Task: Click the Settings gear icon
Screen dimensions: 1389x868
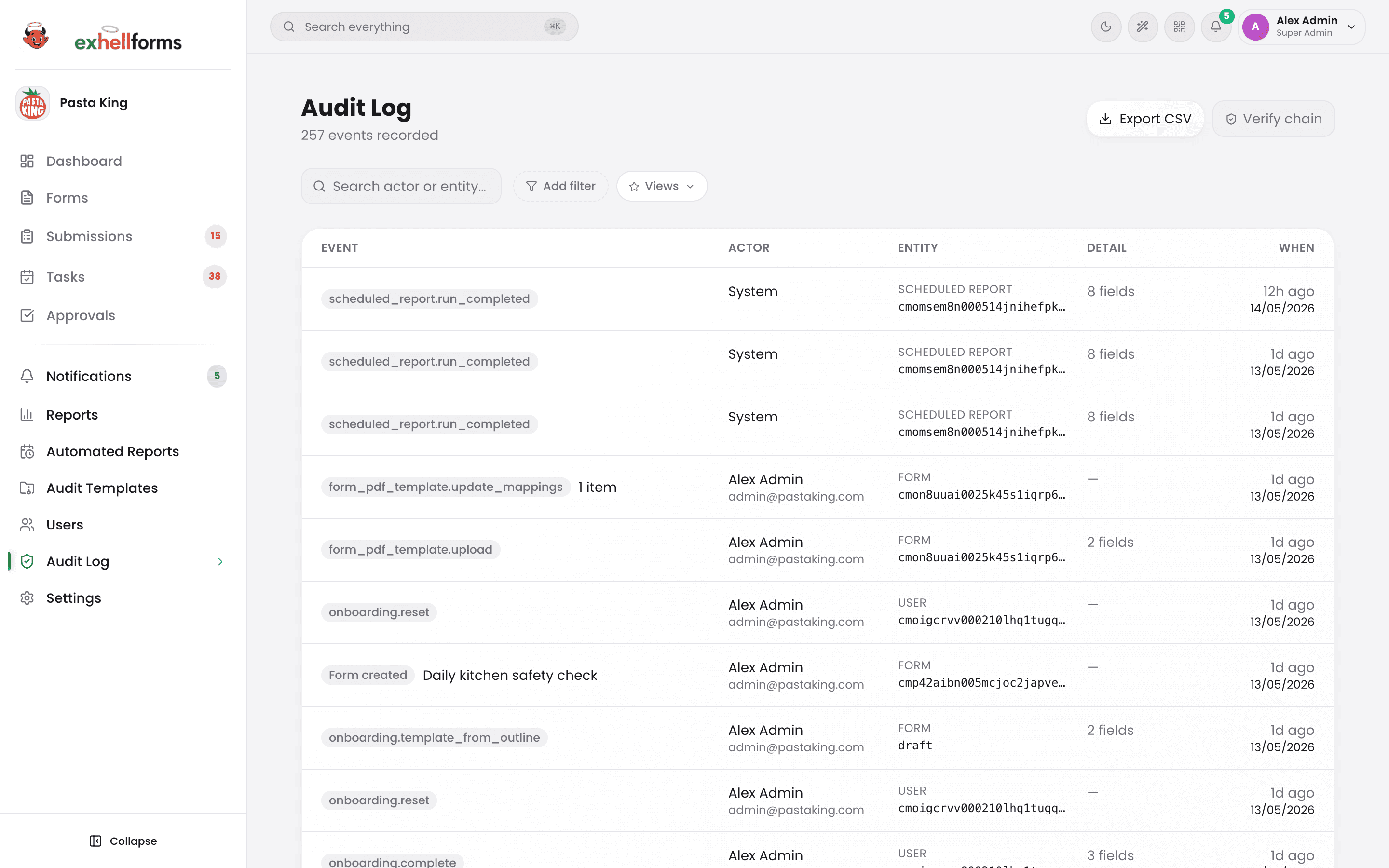Action: [x=27, y=598]
